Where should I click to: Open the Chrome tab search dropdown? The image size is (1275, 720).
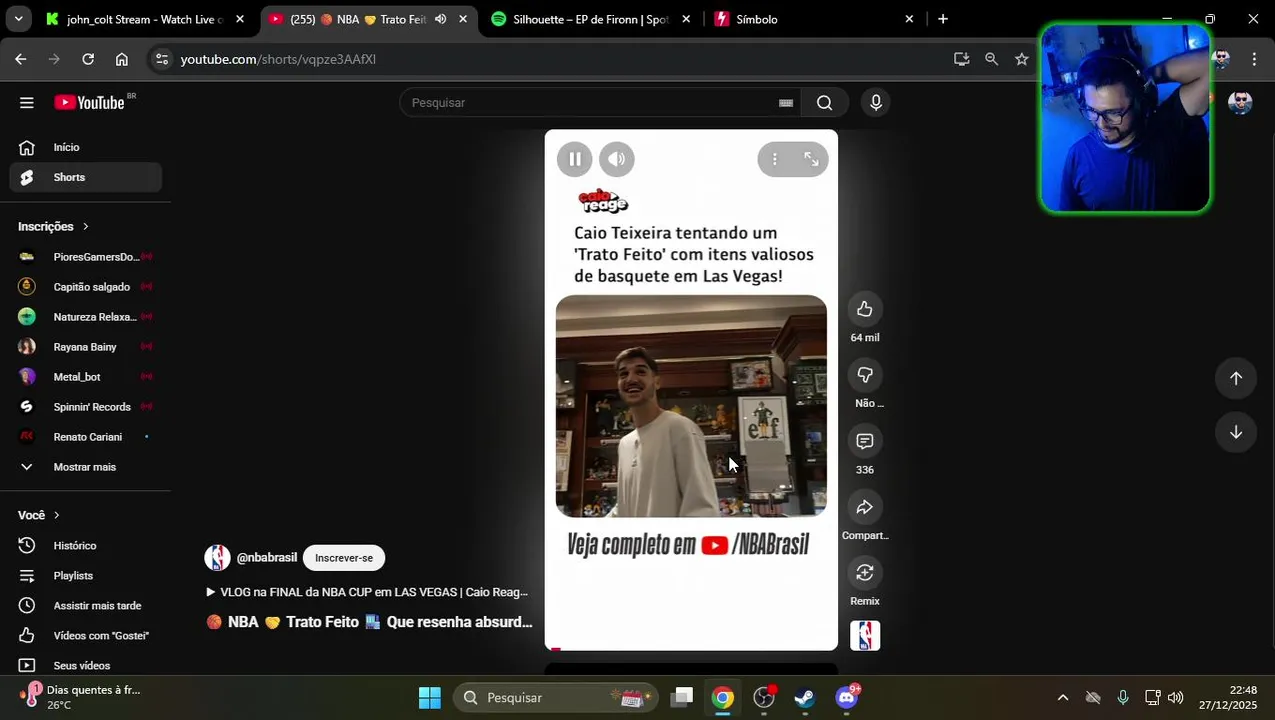(x=18, y=19)
